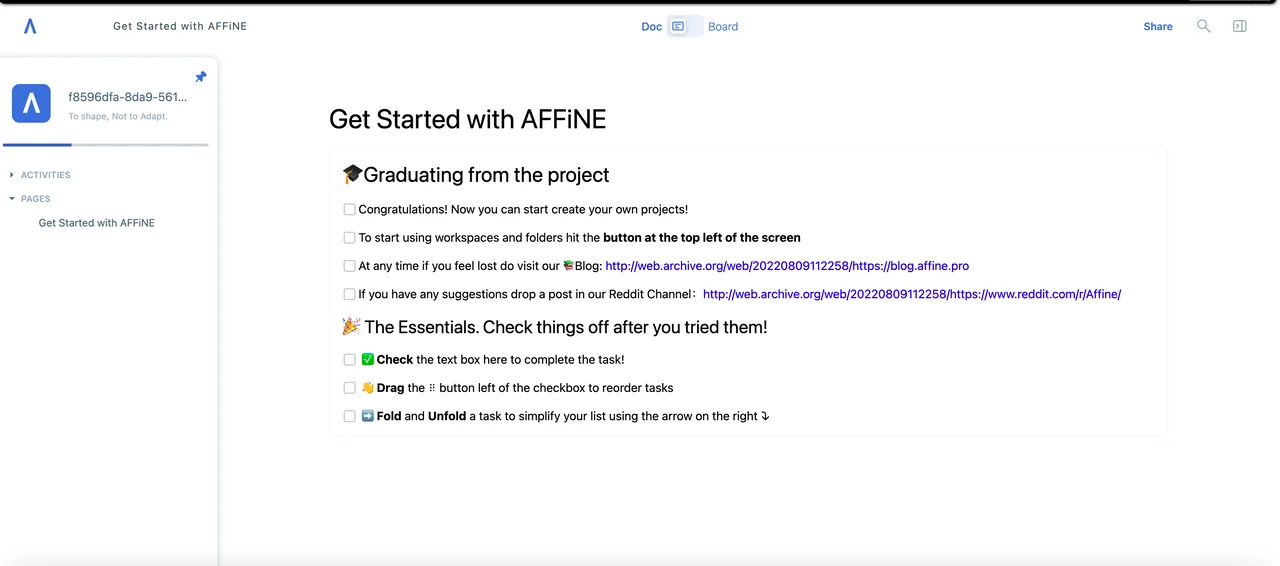The width and height of the screenshot is (1280, 566).
Task: Check the 'If you have any suggestions' checkbox
Action: (350, 294)
